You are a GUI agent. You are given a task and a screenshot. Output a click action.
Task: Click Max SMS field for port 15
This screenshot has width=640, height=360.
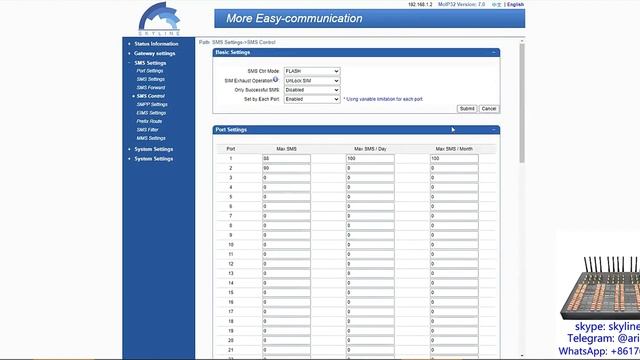(286, 293)
